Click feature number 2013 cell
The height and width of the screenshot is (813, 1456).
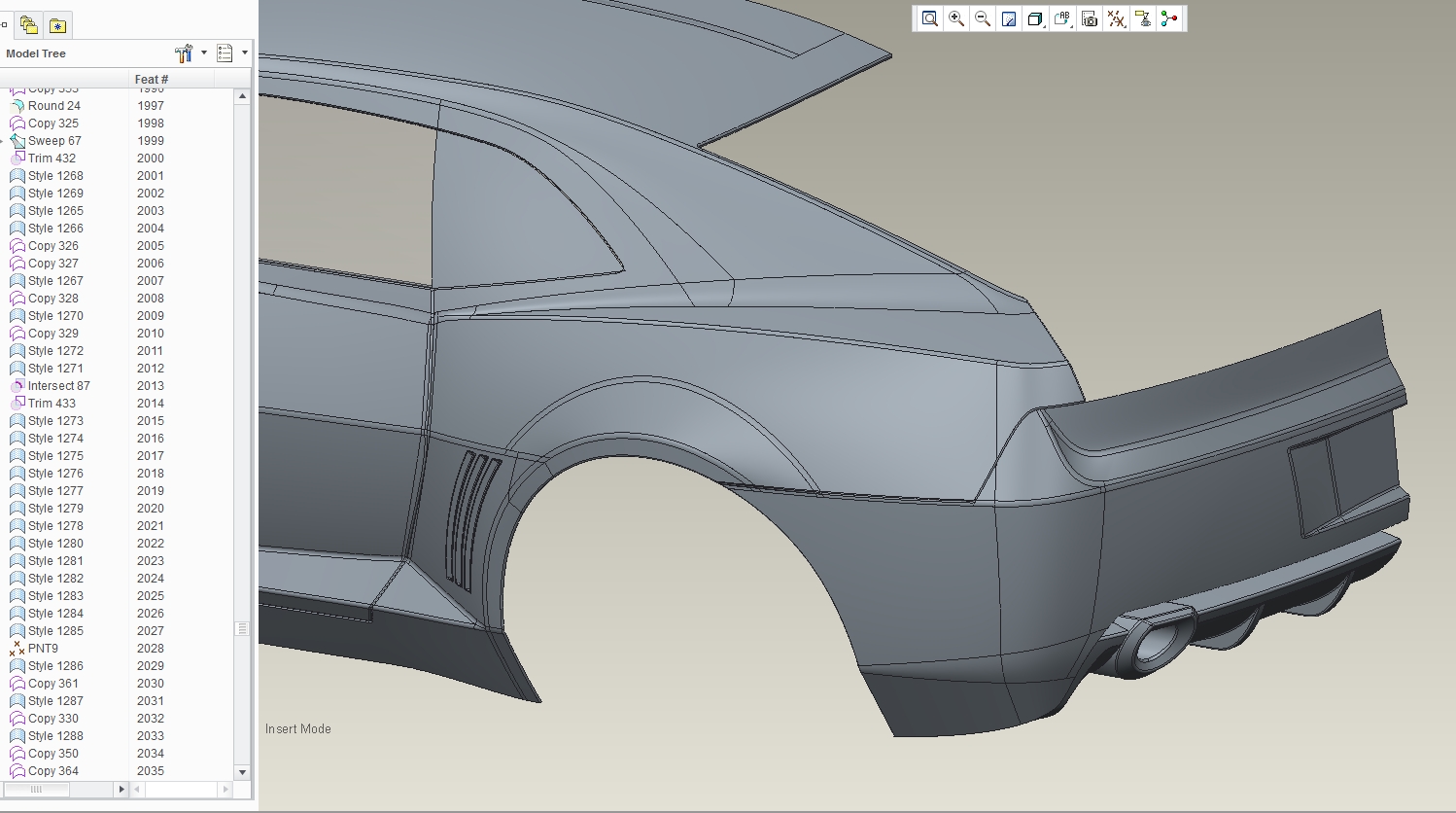point(151,386)
